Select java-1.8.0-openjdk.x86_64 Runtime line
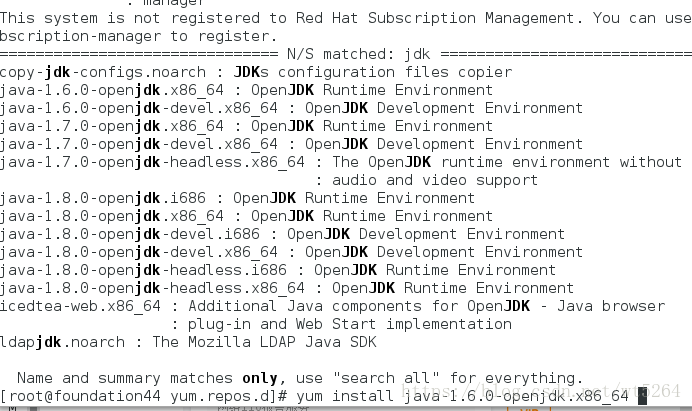 246,216
